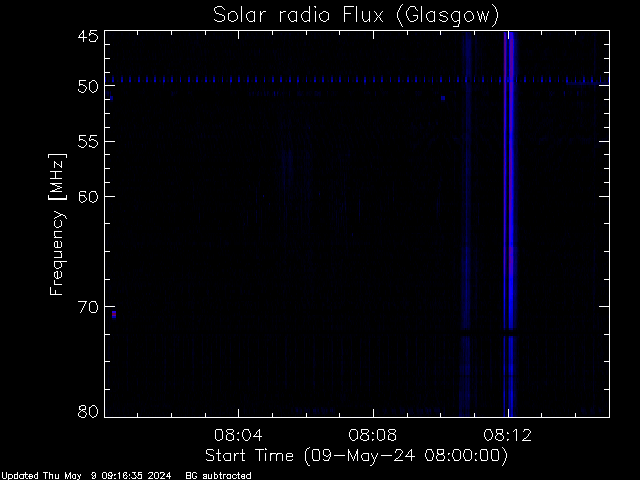Select the 50 frequency axis label

click(x=88, y=87)
